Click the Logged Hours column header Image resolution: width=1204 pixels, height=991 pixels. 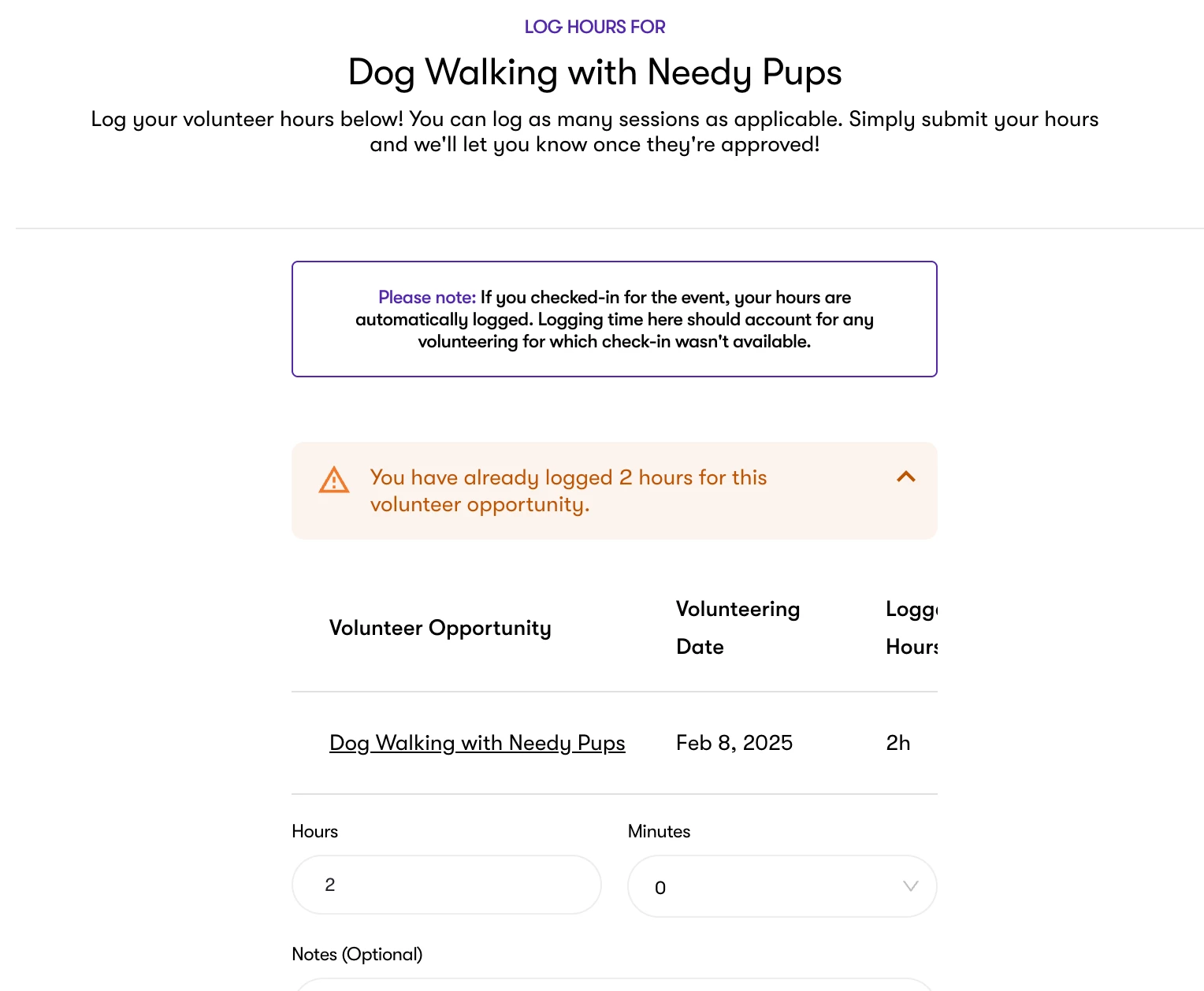pos(912,628)
